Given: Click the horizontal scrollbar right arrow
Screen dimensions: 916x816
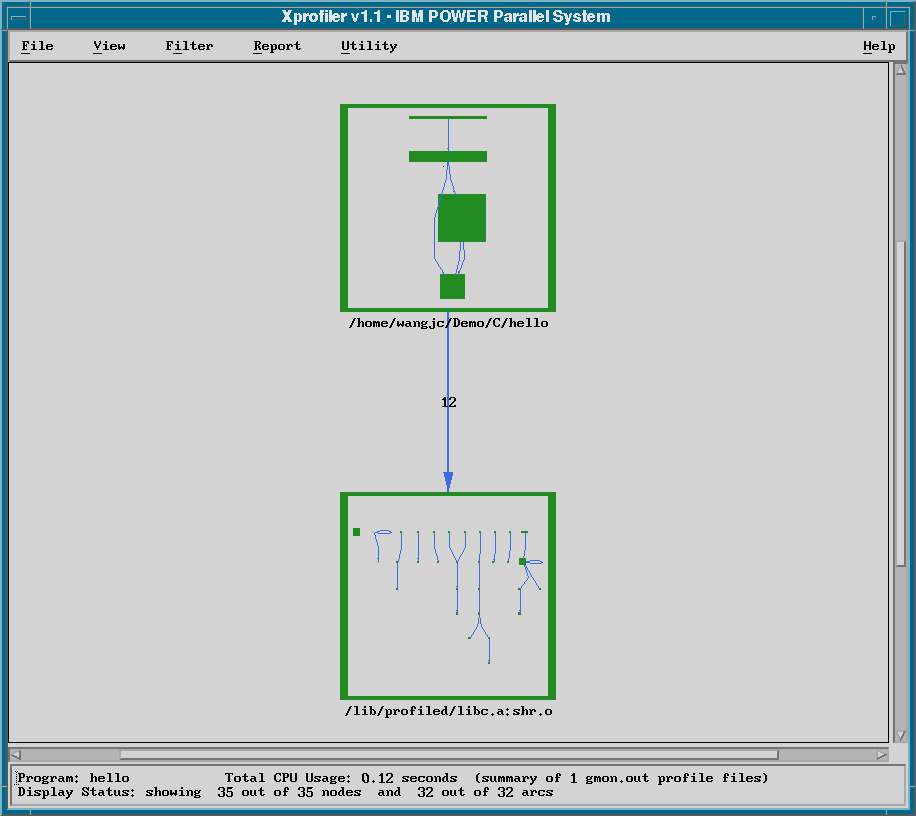Looking at the screenshot, I should (882, 755).
